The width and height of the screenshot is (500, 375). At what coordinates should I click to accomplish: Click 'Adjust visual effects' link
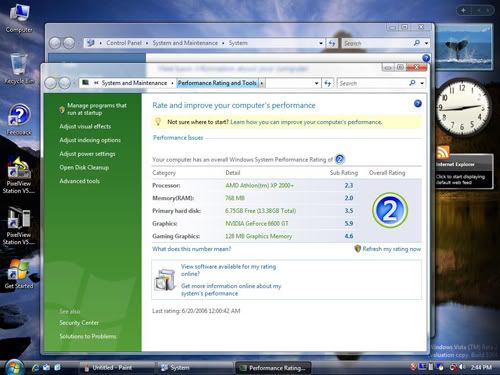click(85, 126)
